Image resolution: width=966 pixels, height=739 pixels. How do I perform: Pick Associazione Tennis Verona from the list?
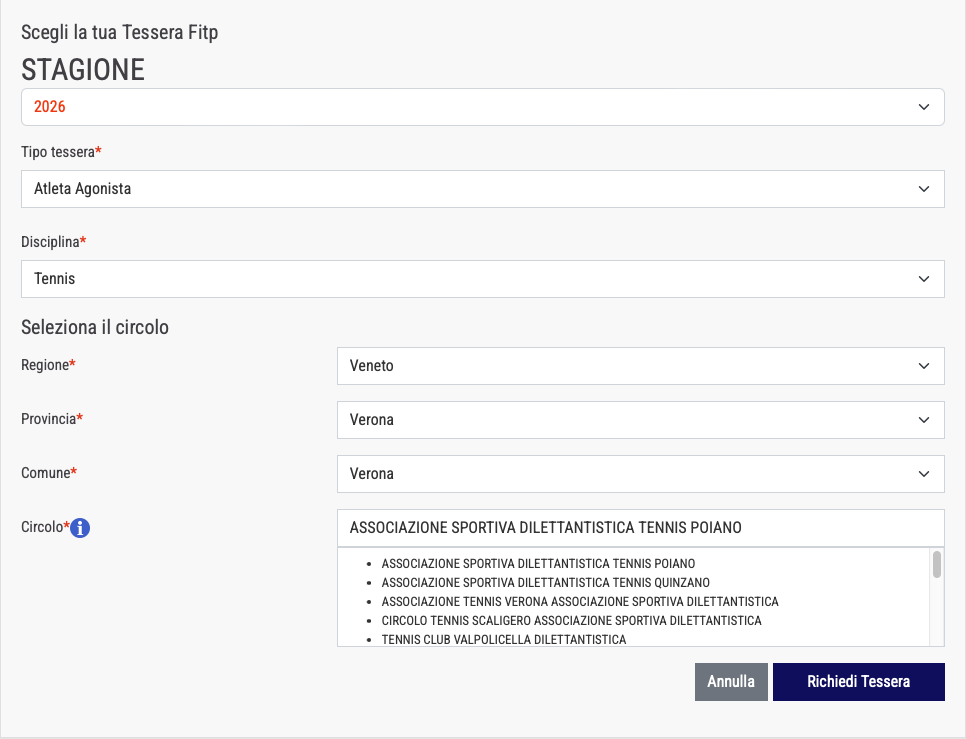click(579, 601)
